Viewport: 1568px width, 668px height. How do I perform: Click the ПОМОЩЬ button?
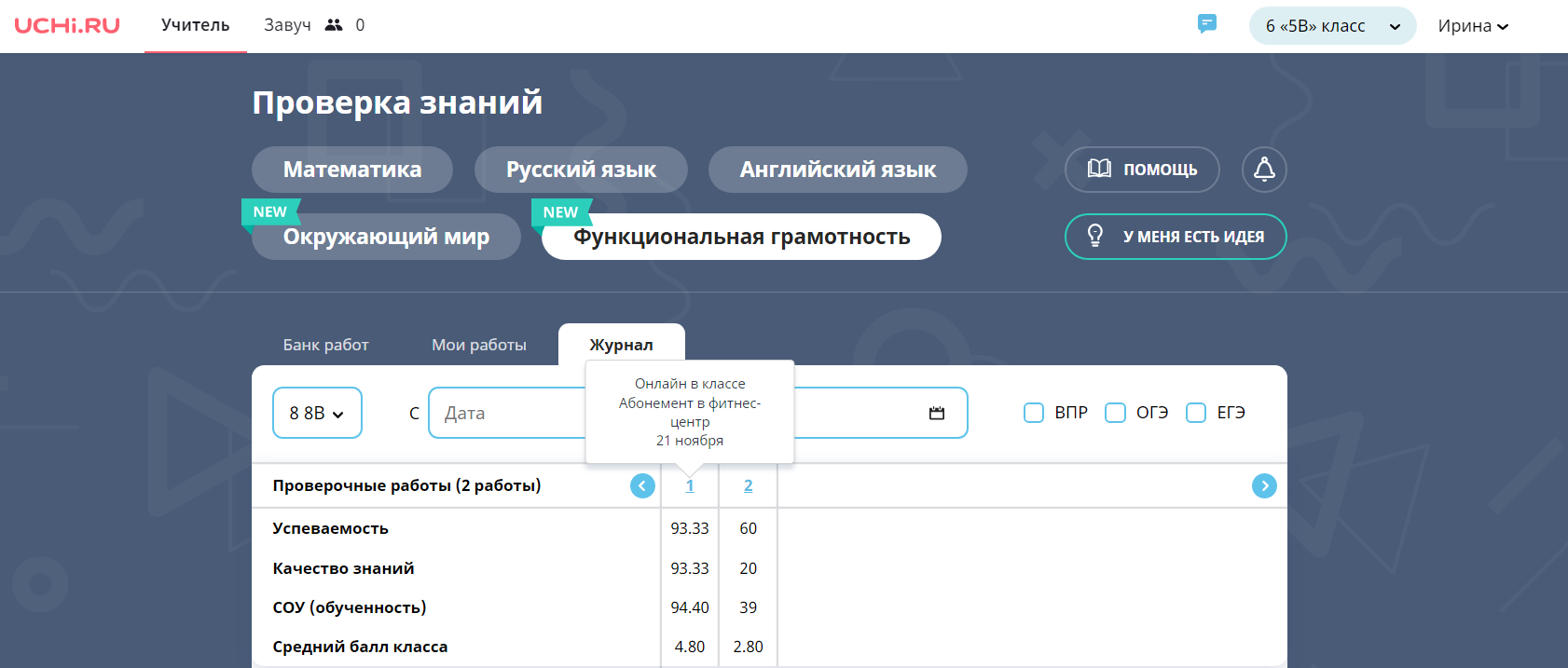1142,170
